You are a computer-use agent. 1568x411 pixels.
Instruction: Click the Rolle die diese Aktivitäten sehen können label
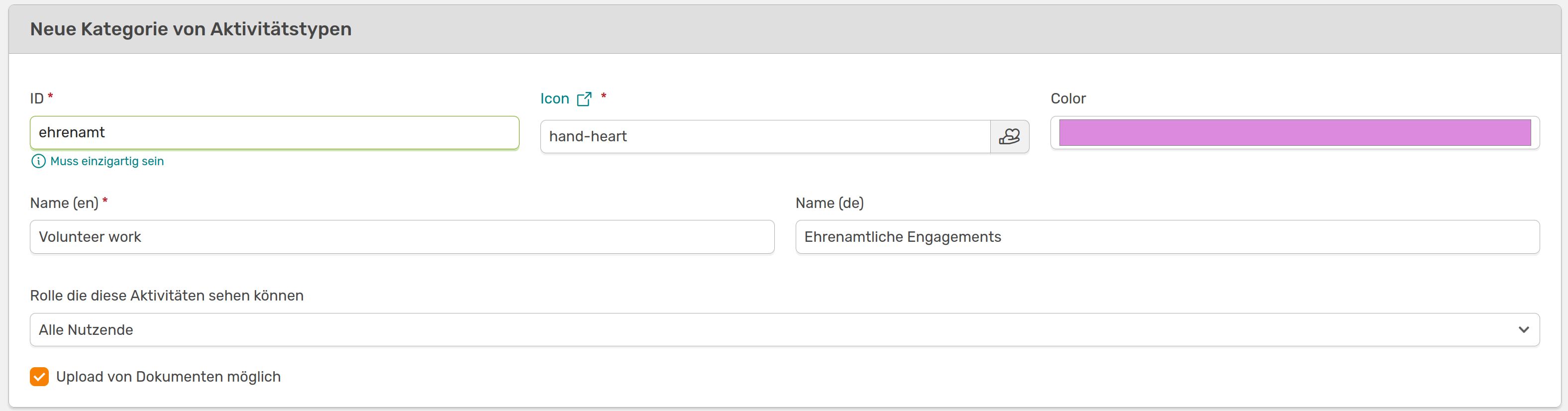point(167,296)
